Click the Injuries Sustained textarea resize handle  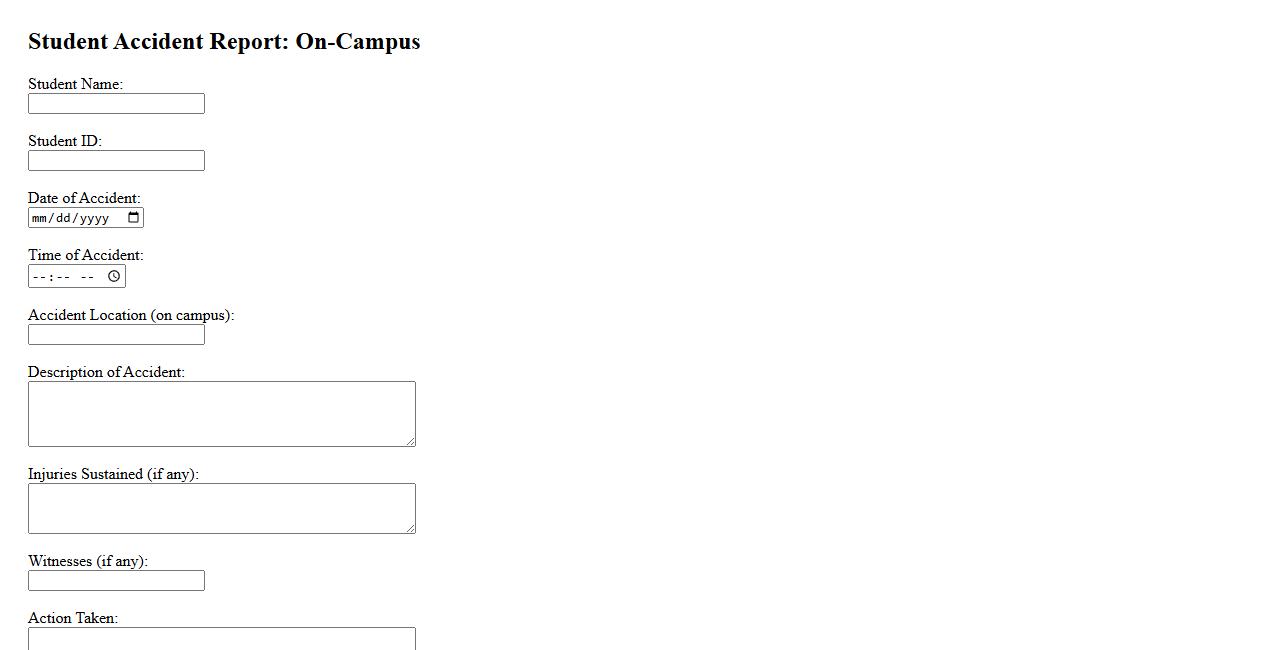pyautogui.click(x=410, y=528)
